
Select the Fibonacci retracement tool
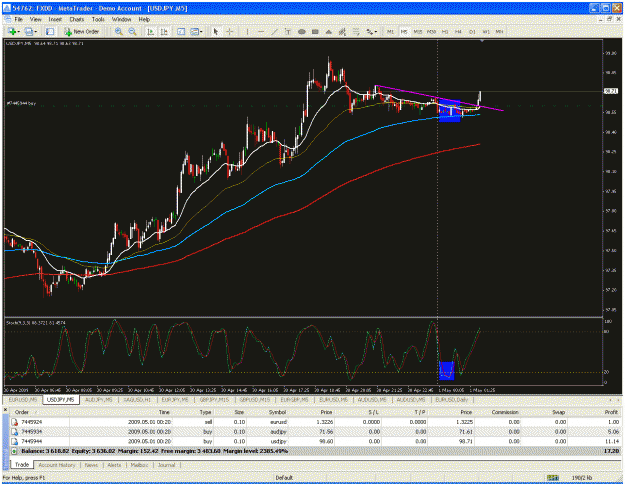coord(356,31)
